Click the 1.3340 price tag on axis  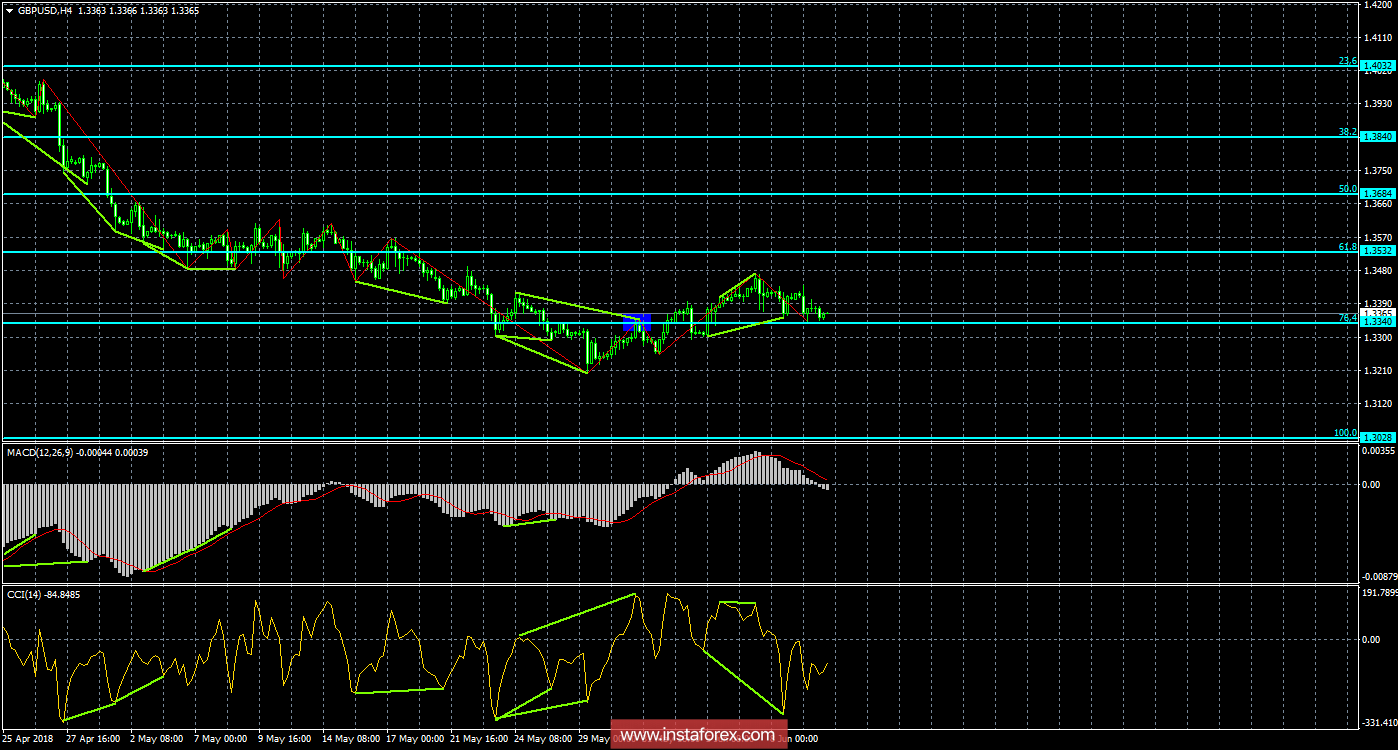coord(1378,322)
